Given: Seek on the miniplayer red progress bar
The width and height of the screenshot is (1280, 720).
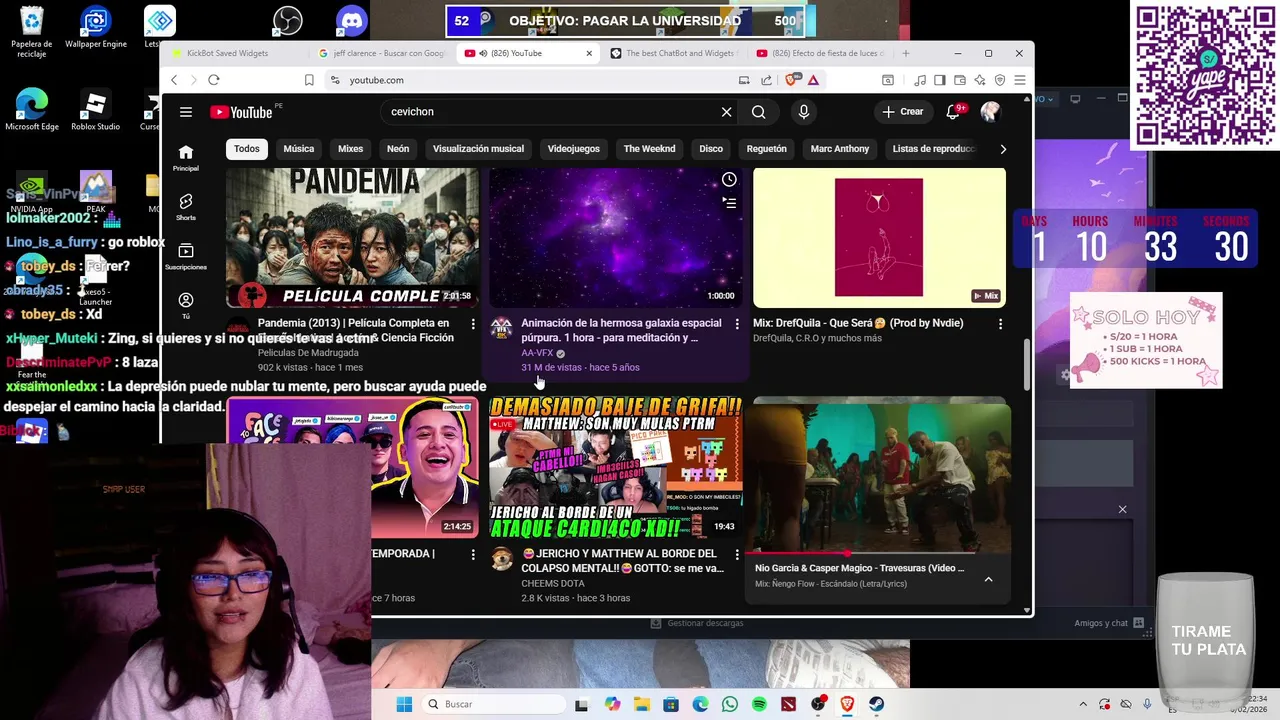Looking at the screenshot, I should tap(878, 552).
